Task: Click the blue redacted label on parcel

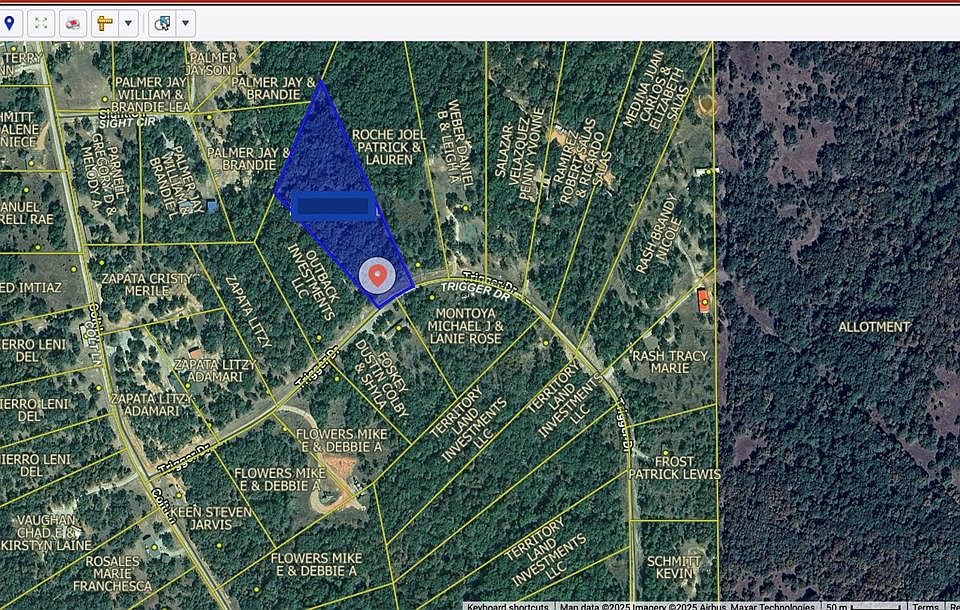Action: pyautogui.click(x=334, y=206)
